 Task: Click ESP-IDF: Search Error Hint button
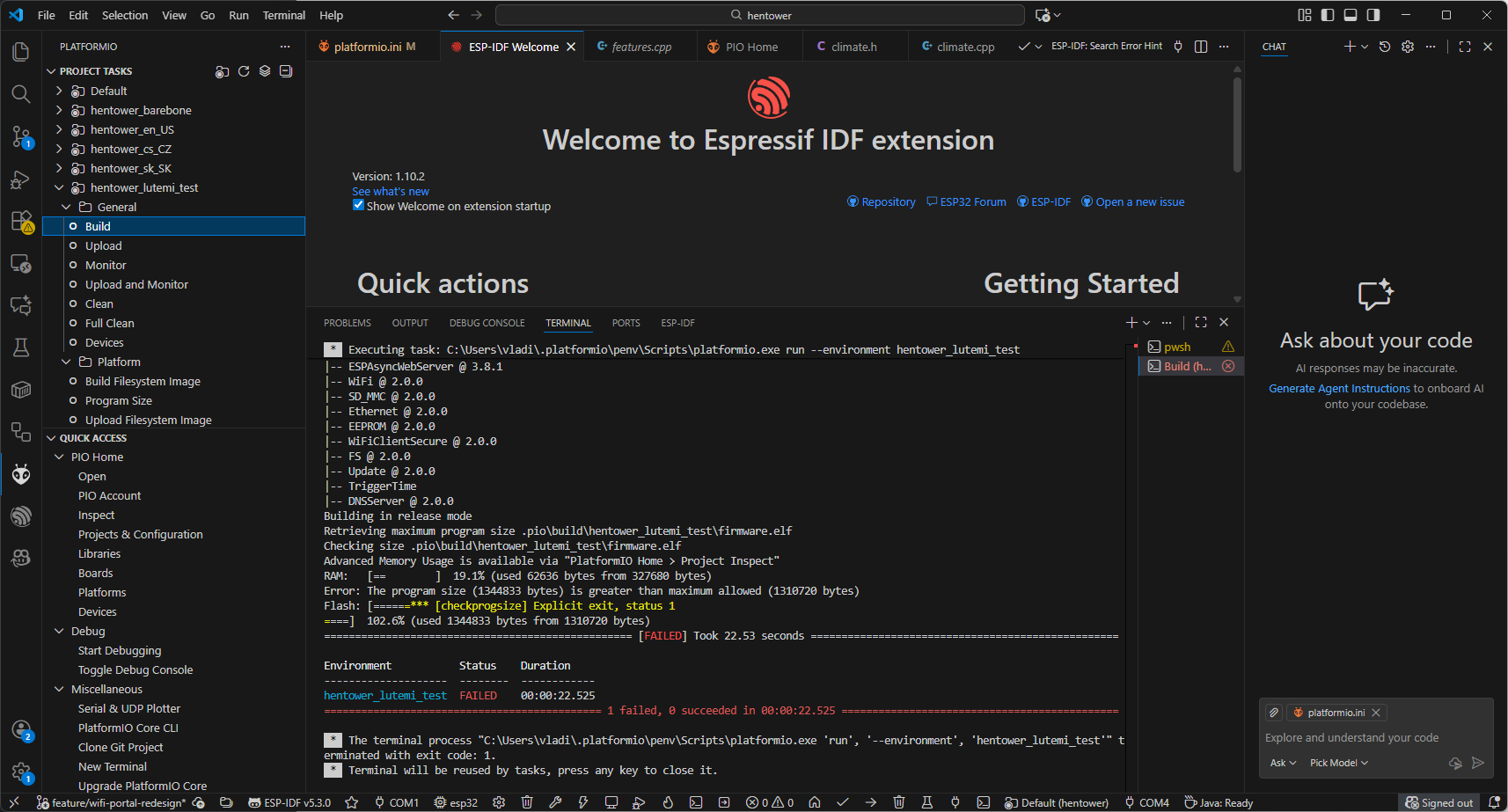[1107, 47]
